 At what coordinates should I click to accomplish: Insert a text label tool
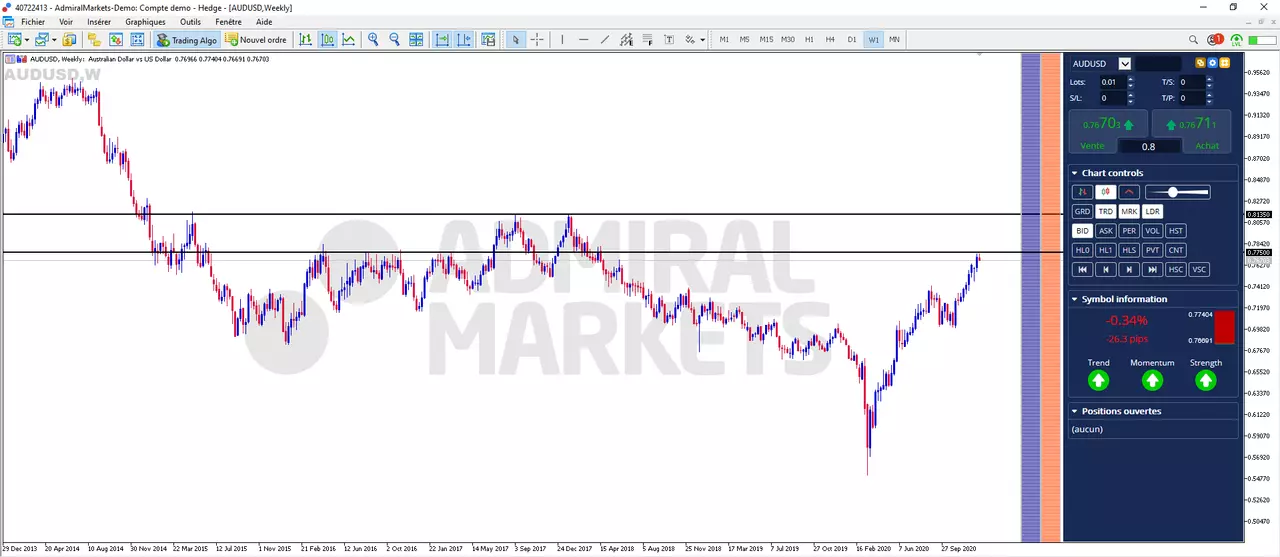[x=669, y=40]
